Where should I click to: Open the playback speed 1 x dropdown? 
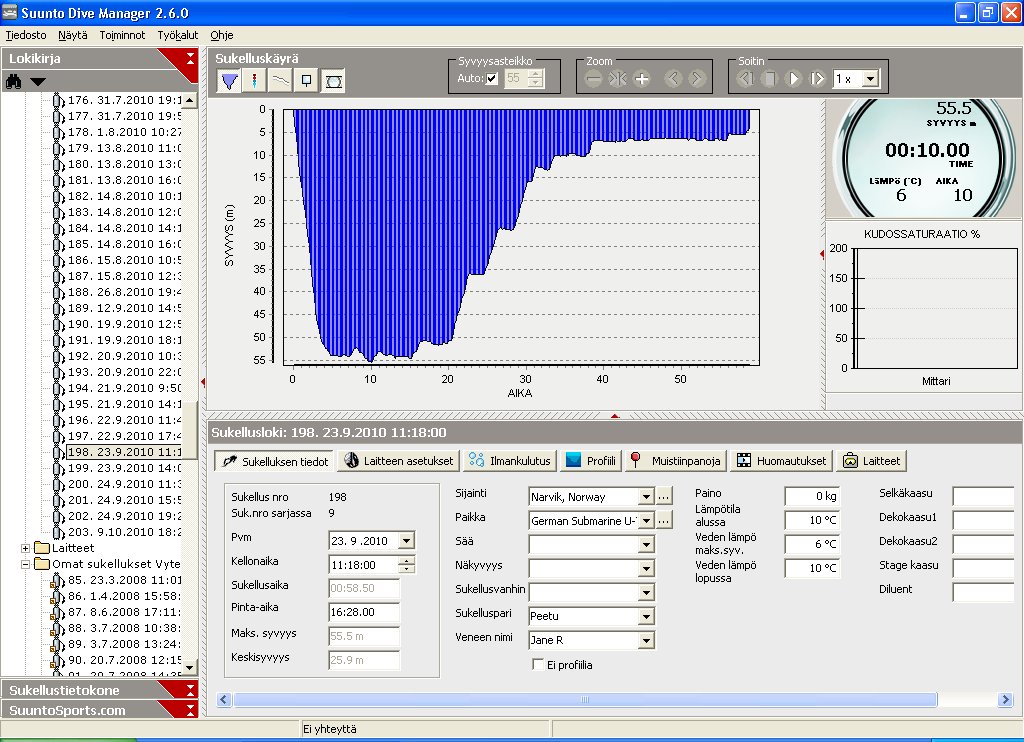point(870,79)
